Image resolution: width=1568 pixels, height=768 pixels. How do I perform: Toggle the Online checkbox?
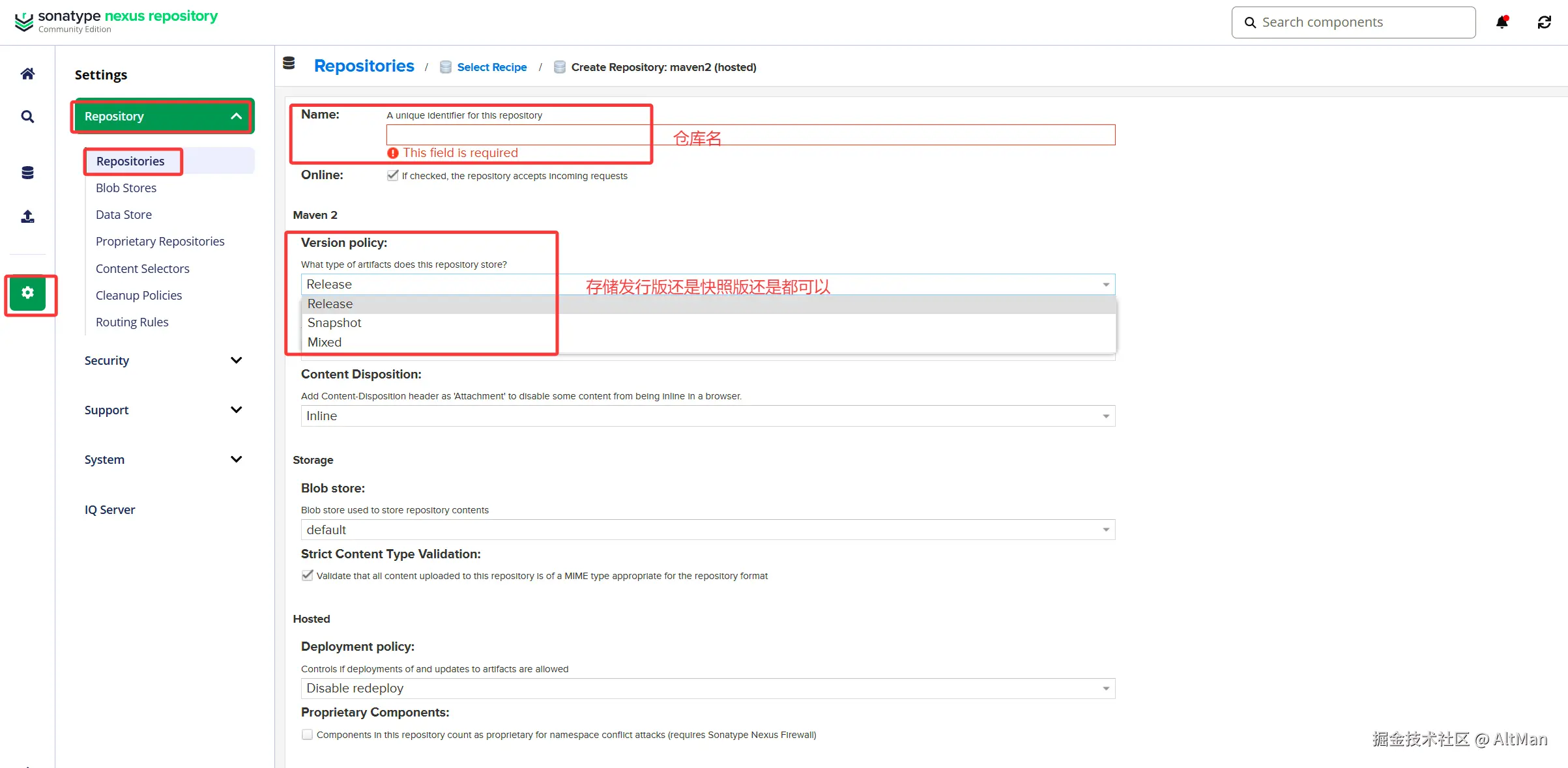click(392, 175)
